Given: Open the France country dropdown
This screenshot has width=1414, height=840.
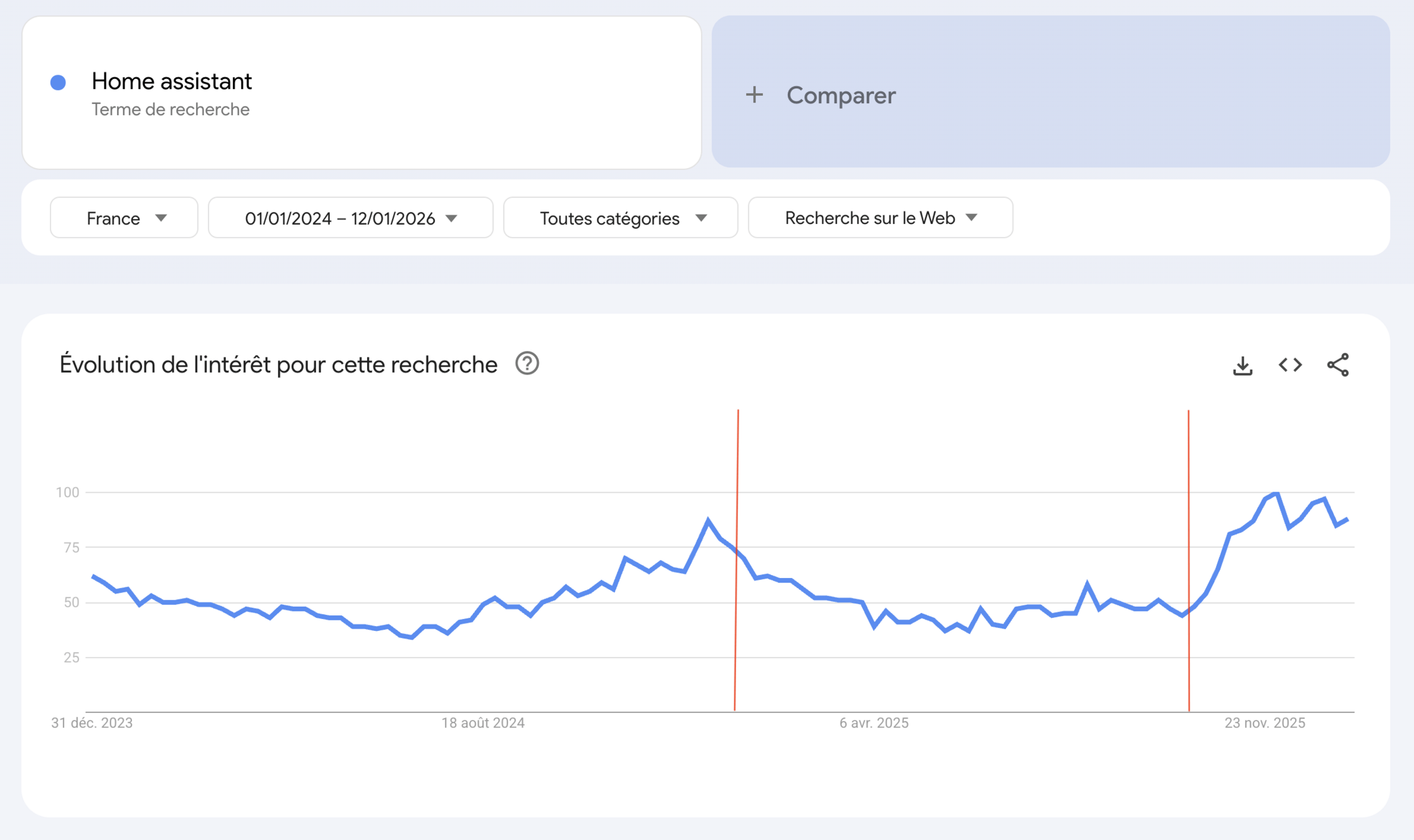Looking at the screenshot, I should tap(124, 218).
